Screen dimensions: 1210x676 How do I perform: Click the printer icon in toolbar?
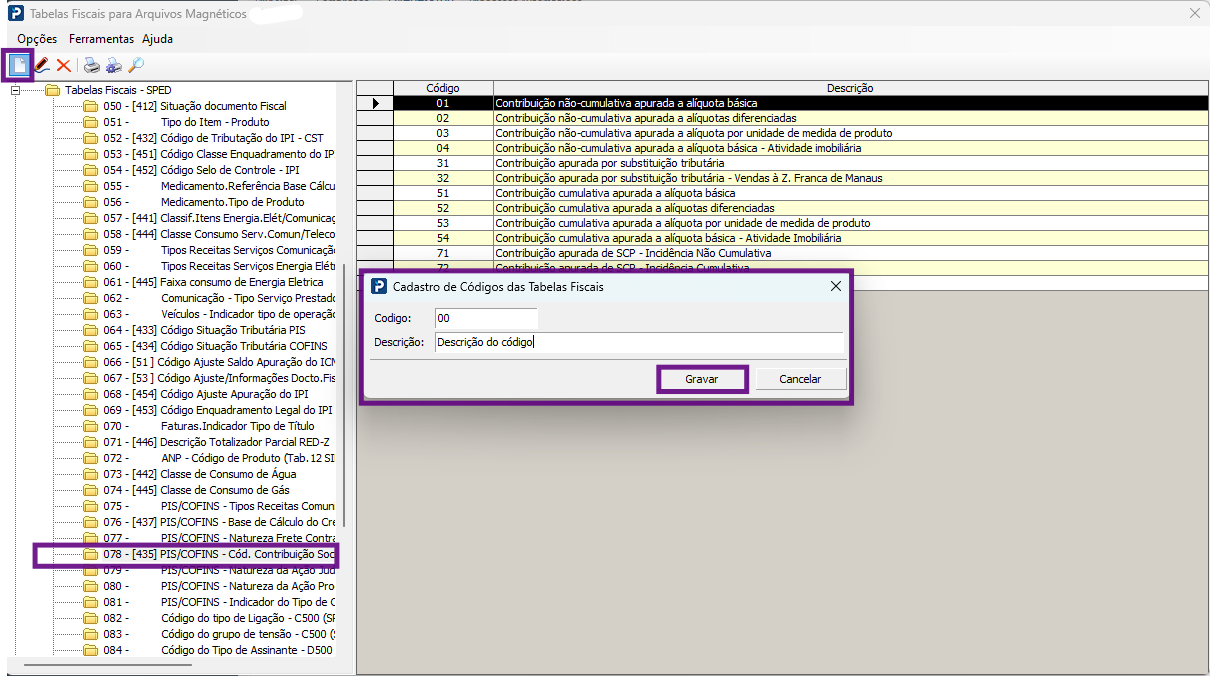click(92, 66)
